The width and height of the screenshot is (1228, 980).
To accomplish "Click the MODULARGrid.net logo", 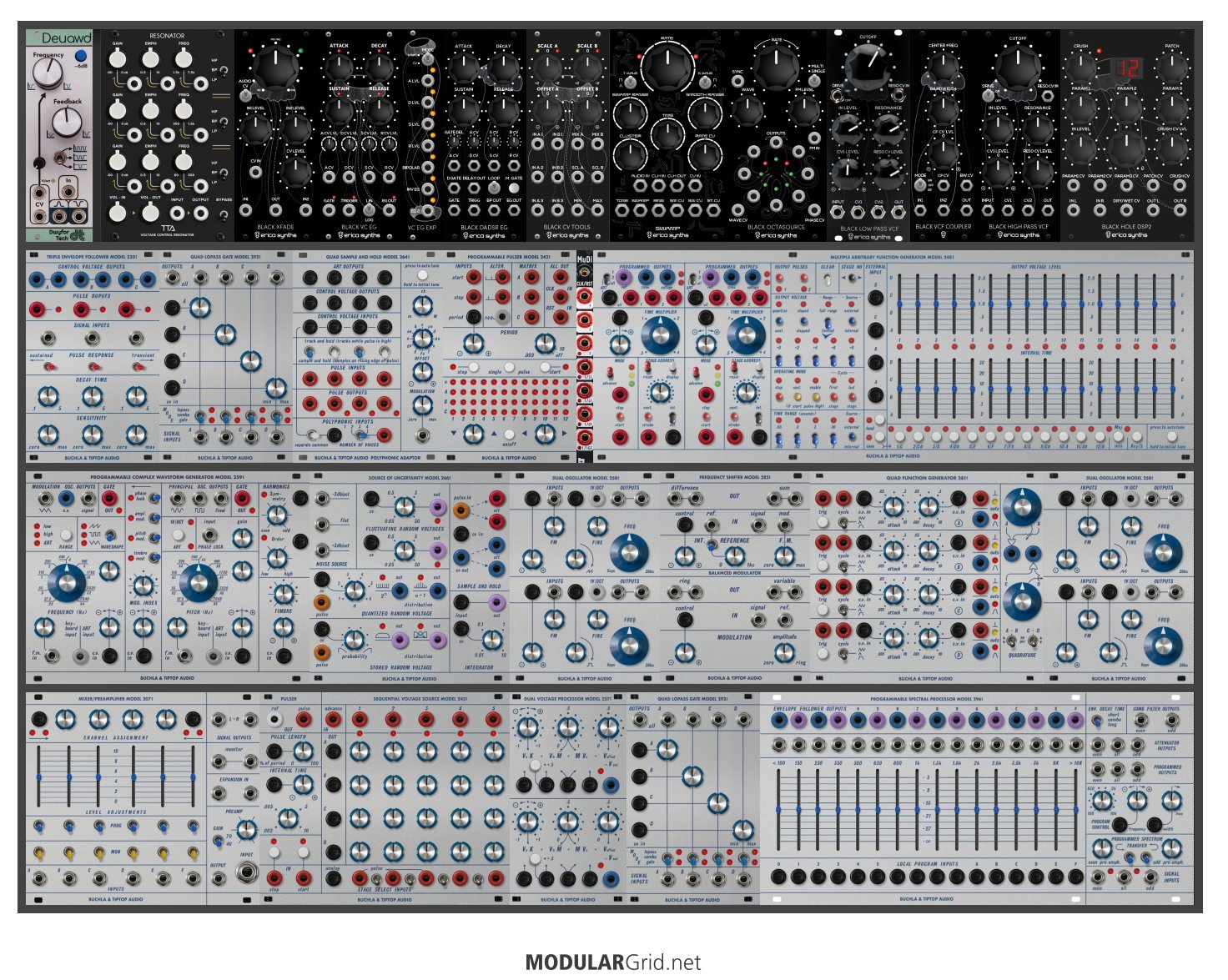I will click(x=613, y=962).
